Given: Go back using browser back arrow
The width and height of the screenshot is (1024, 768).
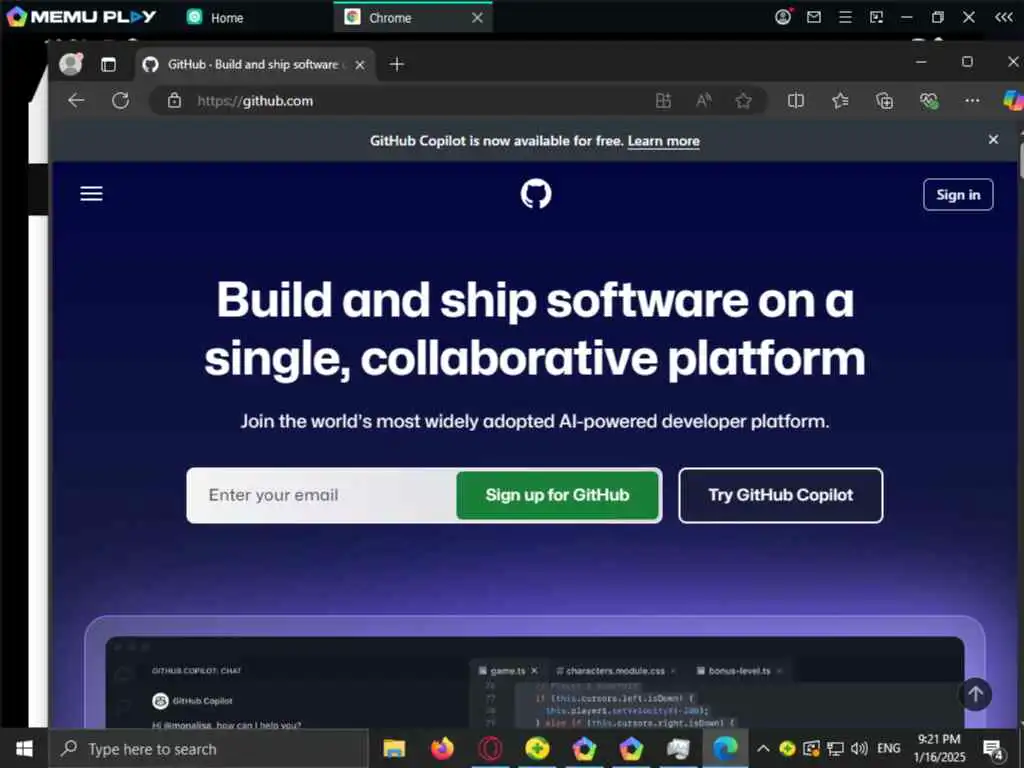Looking at the screenshot, I should pos(76,101).
